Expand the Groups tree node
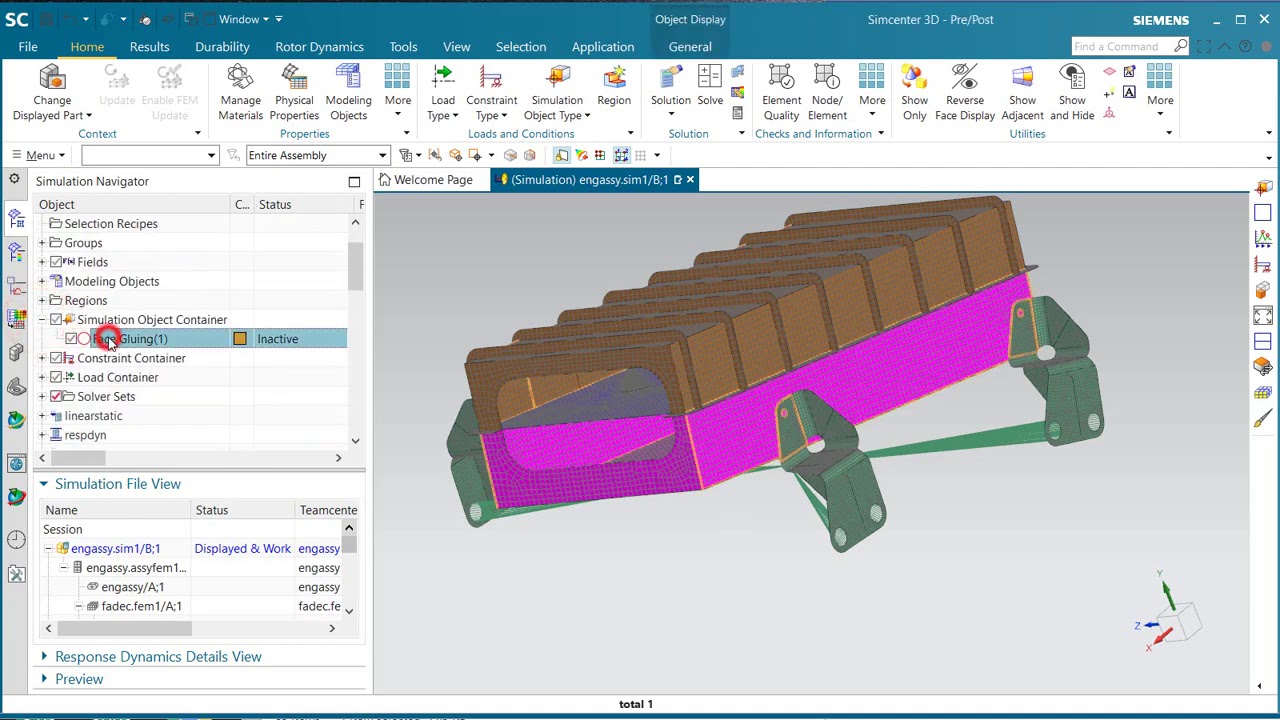1280x720 pixels. tap(42, 243)
